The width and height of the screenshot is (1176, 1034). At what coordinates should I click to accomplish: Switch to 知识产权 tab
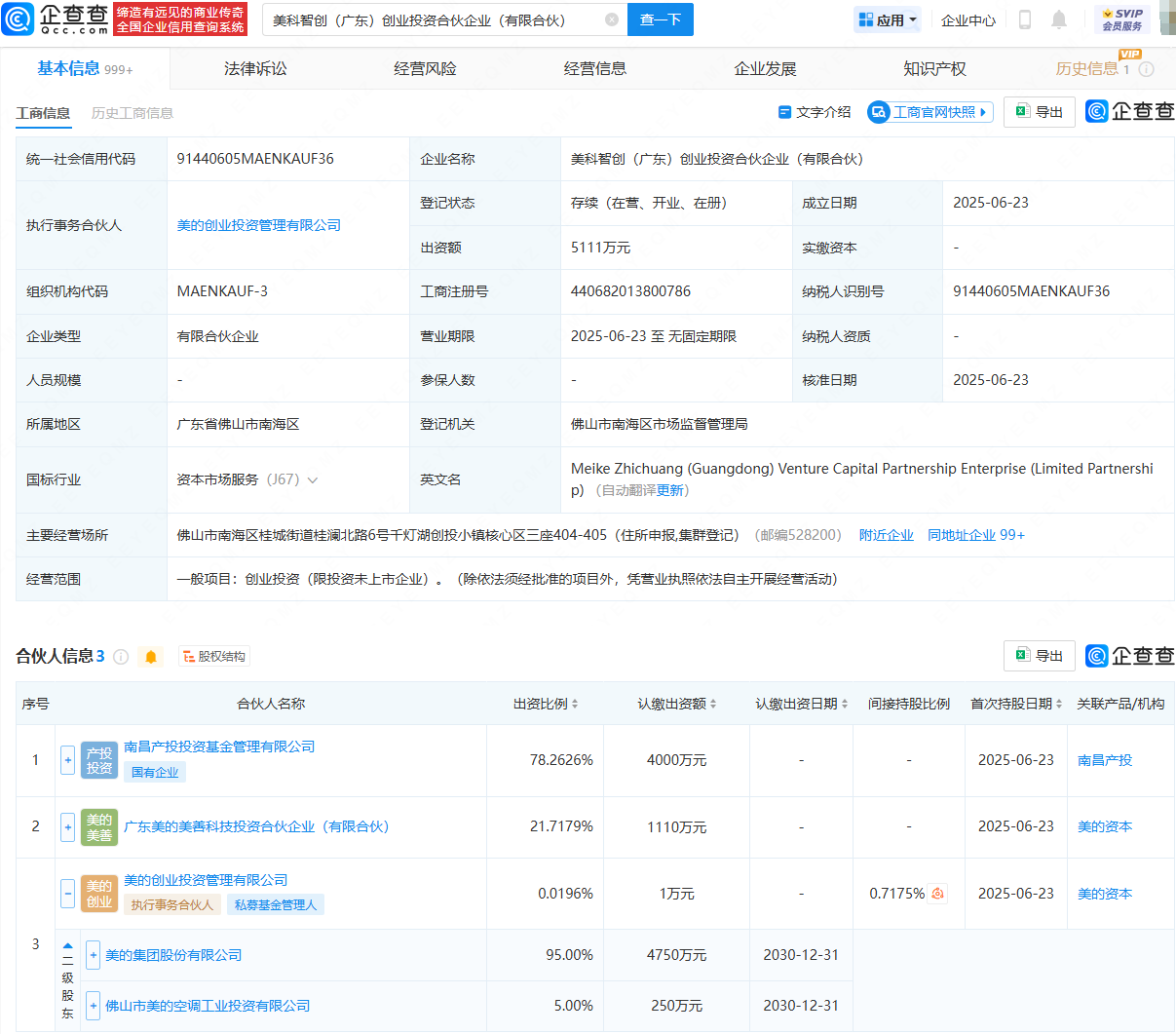(x=934, y=69)
